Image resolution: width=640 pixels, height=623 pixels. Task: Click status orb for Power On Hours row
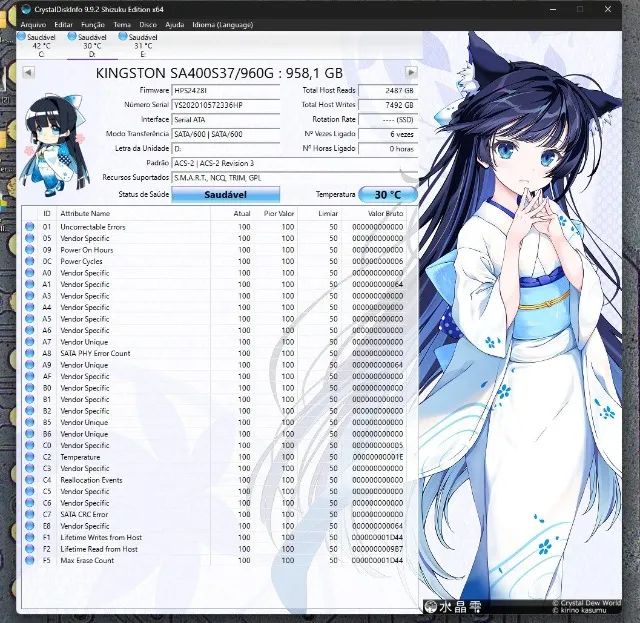coord(29,250)
